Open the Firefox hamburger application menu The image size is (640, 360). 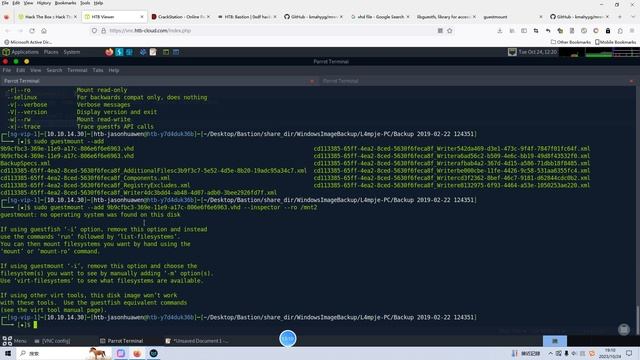coord(632,31)
